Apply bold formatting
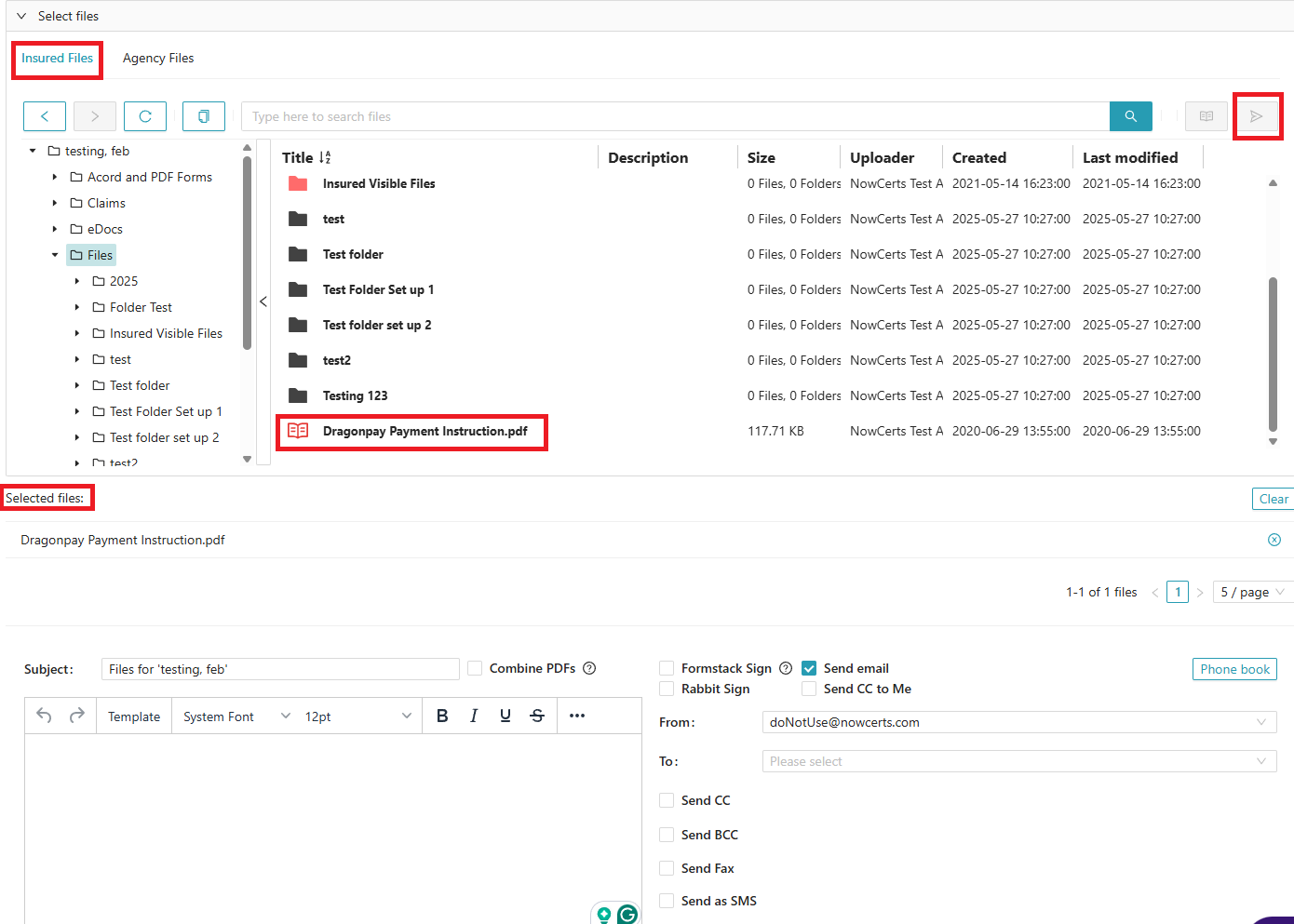 [x=442, y=716]
